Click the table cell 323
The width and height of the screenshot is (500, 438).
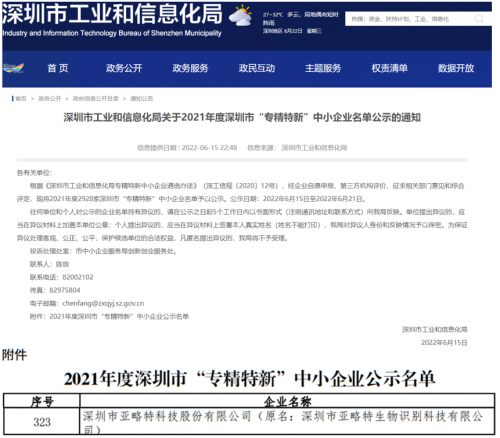tap(42, 422)
